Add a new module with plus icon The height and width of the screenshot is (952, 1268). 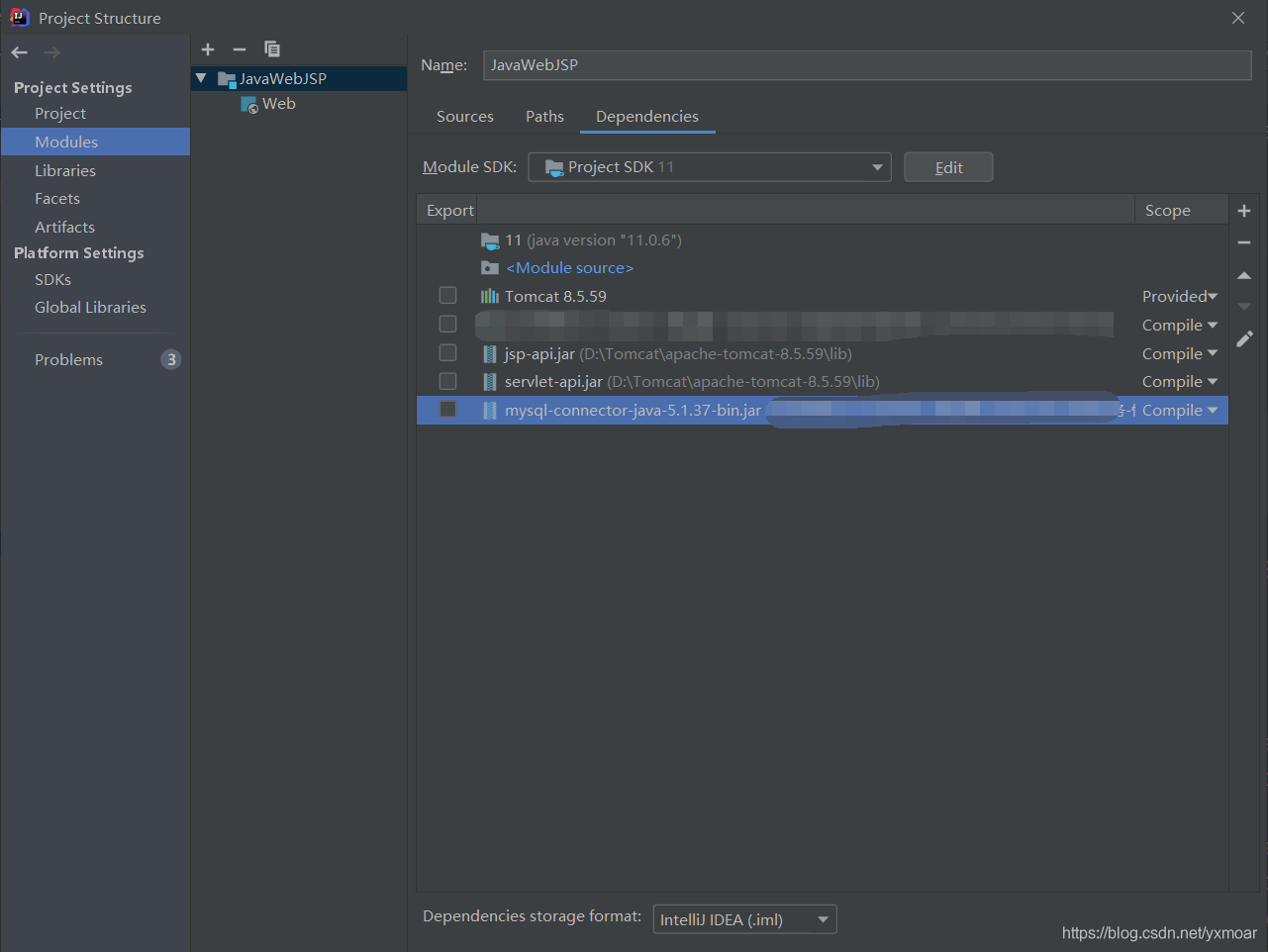pos(208,49)
